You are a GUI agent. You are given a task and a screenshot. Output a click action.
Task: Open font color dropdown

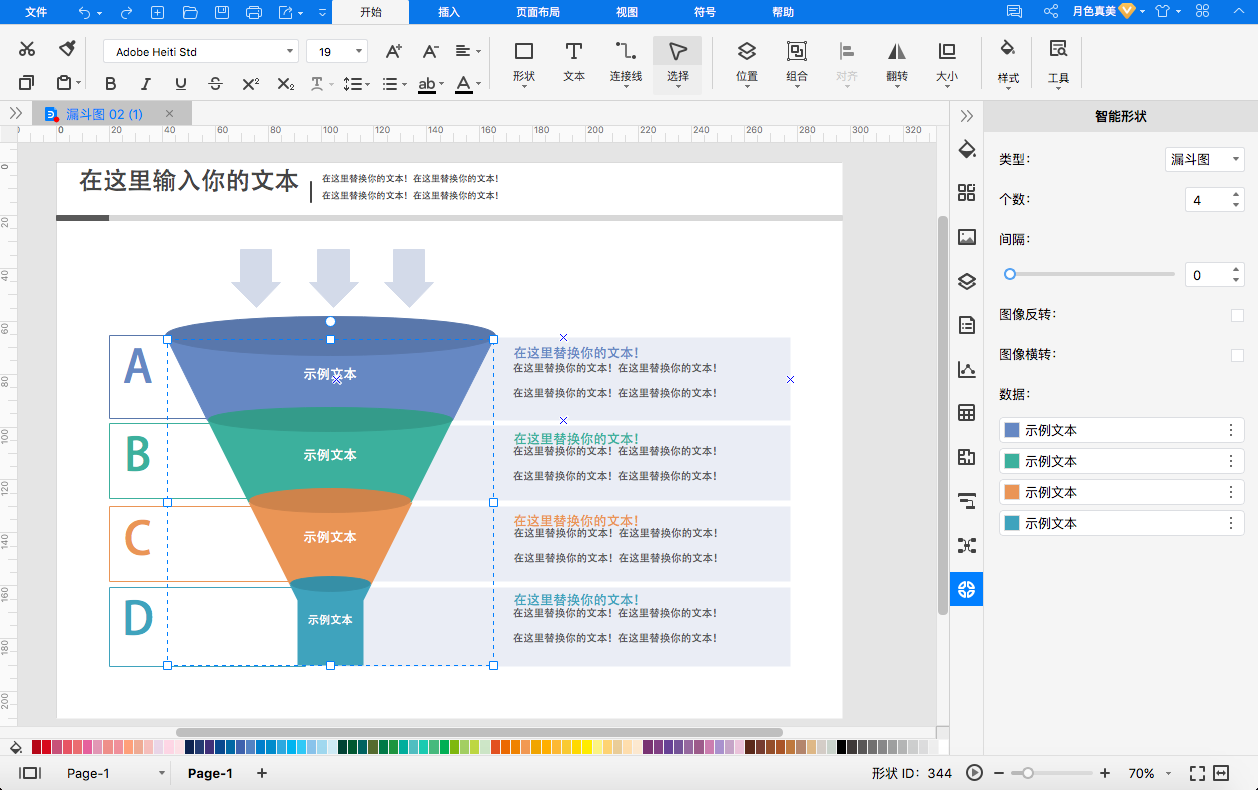468,84
